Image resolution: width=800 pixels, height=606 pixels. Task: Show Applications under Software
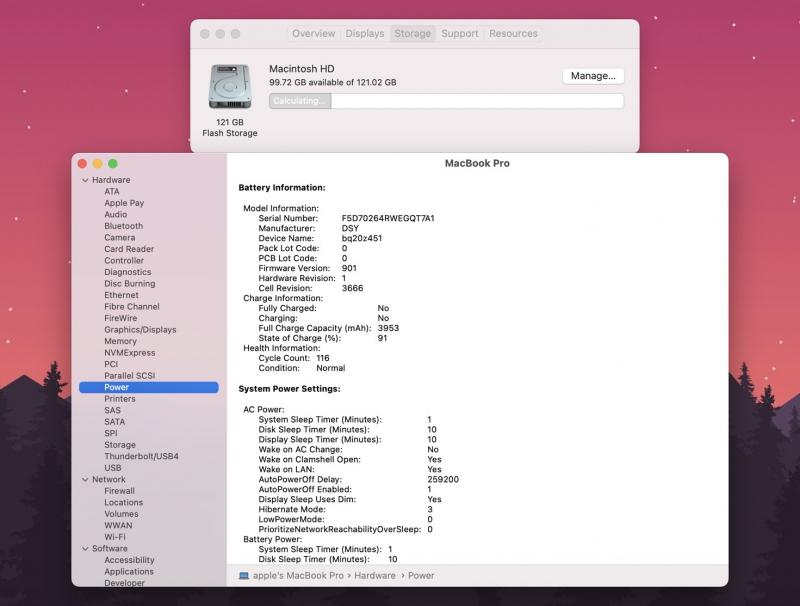(129, 572)
